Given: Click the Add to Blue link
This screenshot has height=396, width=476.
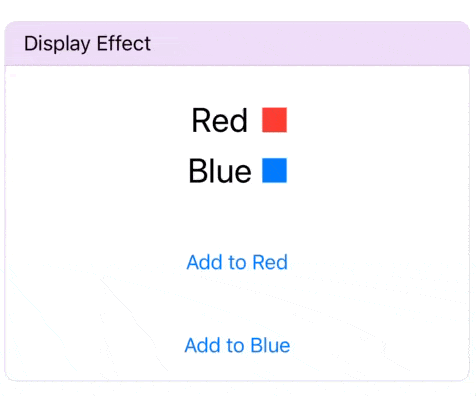Looking at the screenshot, I should [x=237, y=345].
